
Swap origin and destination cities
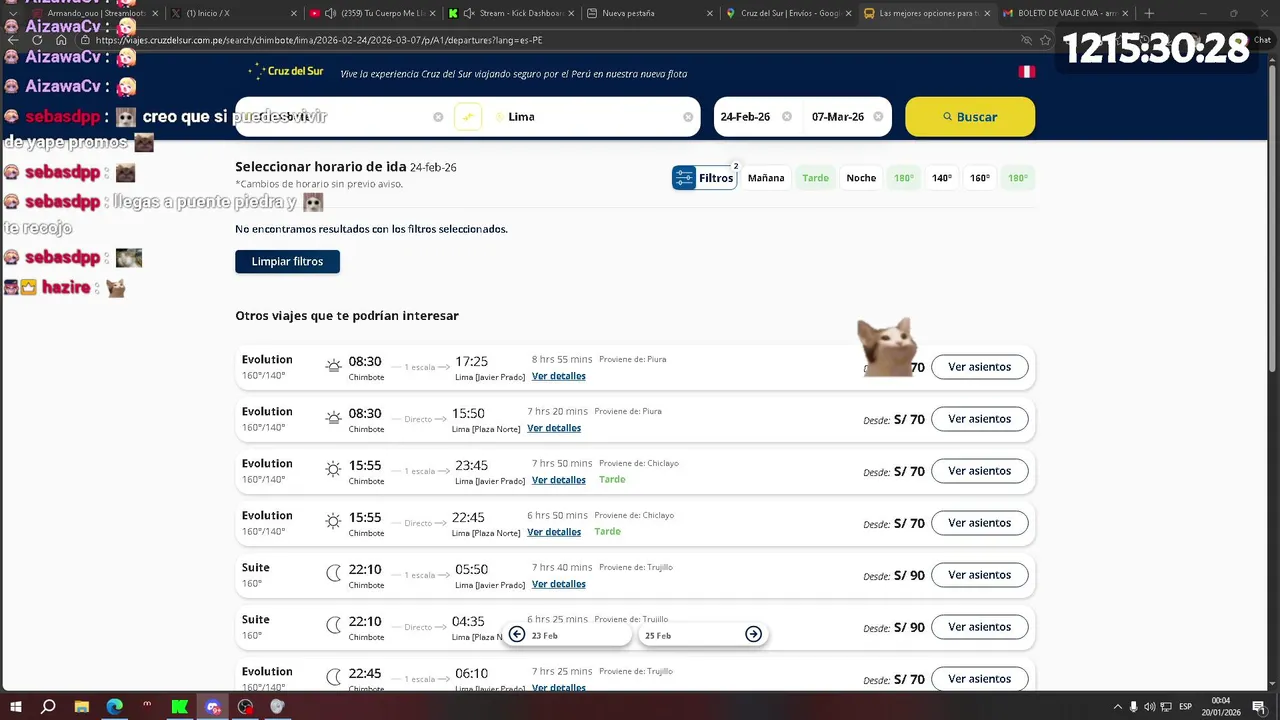pyautogui.click(x=468, y=117)
